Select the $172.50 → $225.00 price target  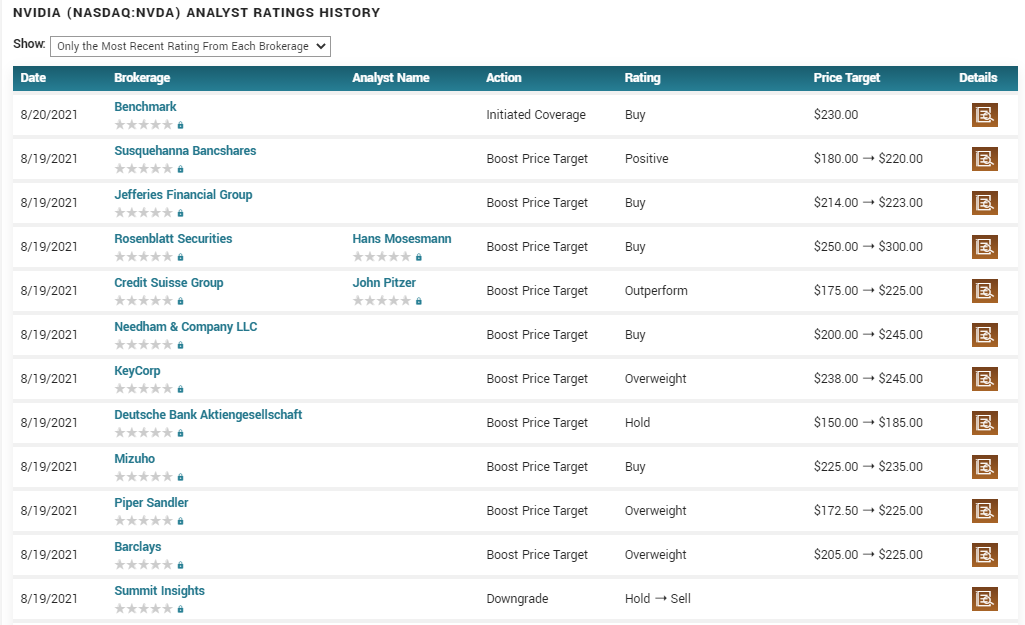(x=868, y=511)
